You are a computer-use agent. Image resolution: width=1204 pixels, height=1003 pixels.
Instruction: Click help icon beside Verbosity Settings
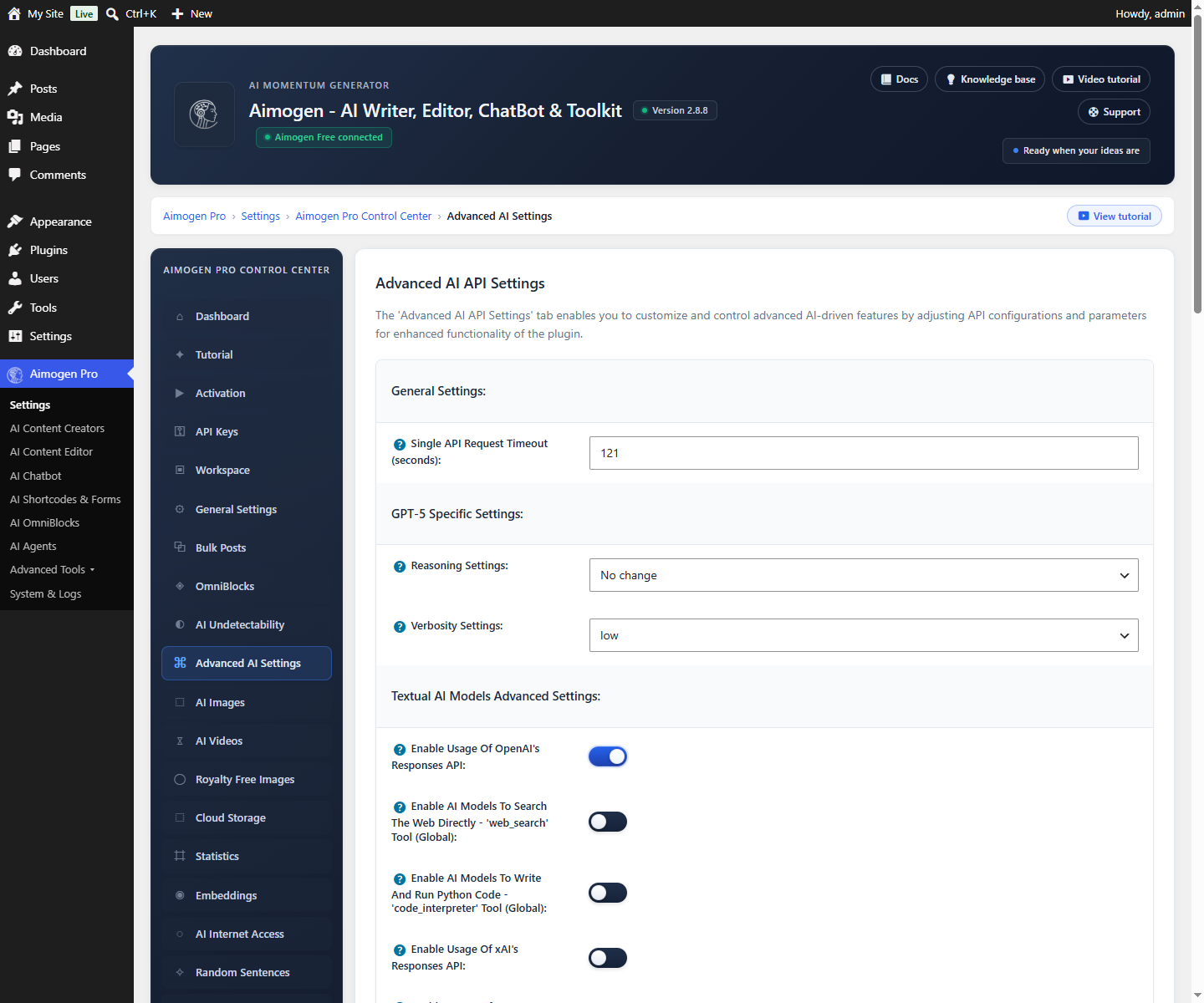coord(400,627)
